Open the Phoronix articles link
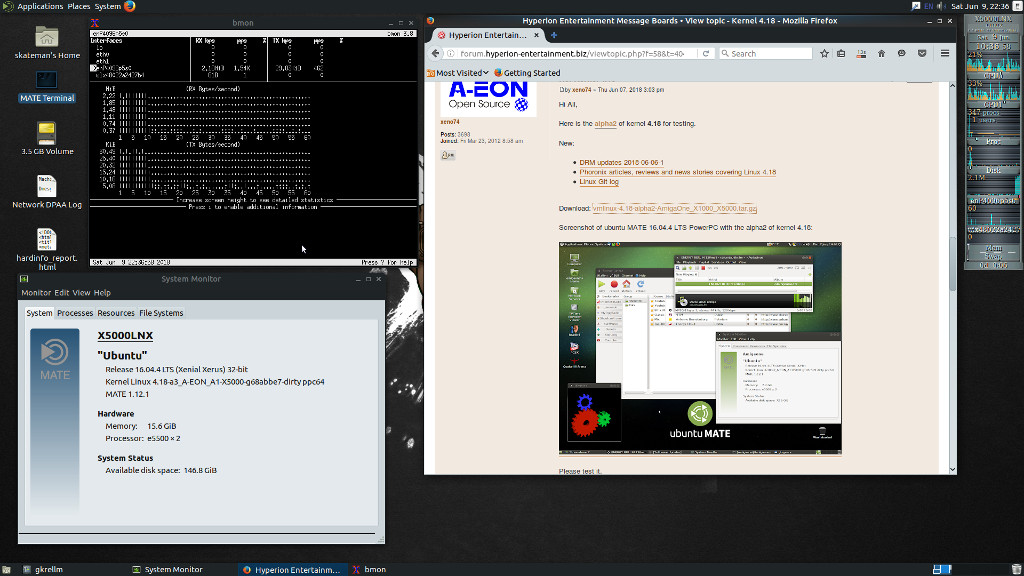 point(677,172)
